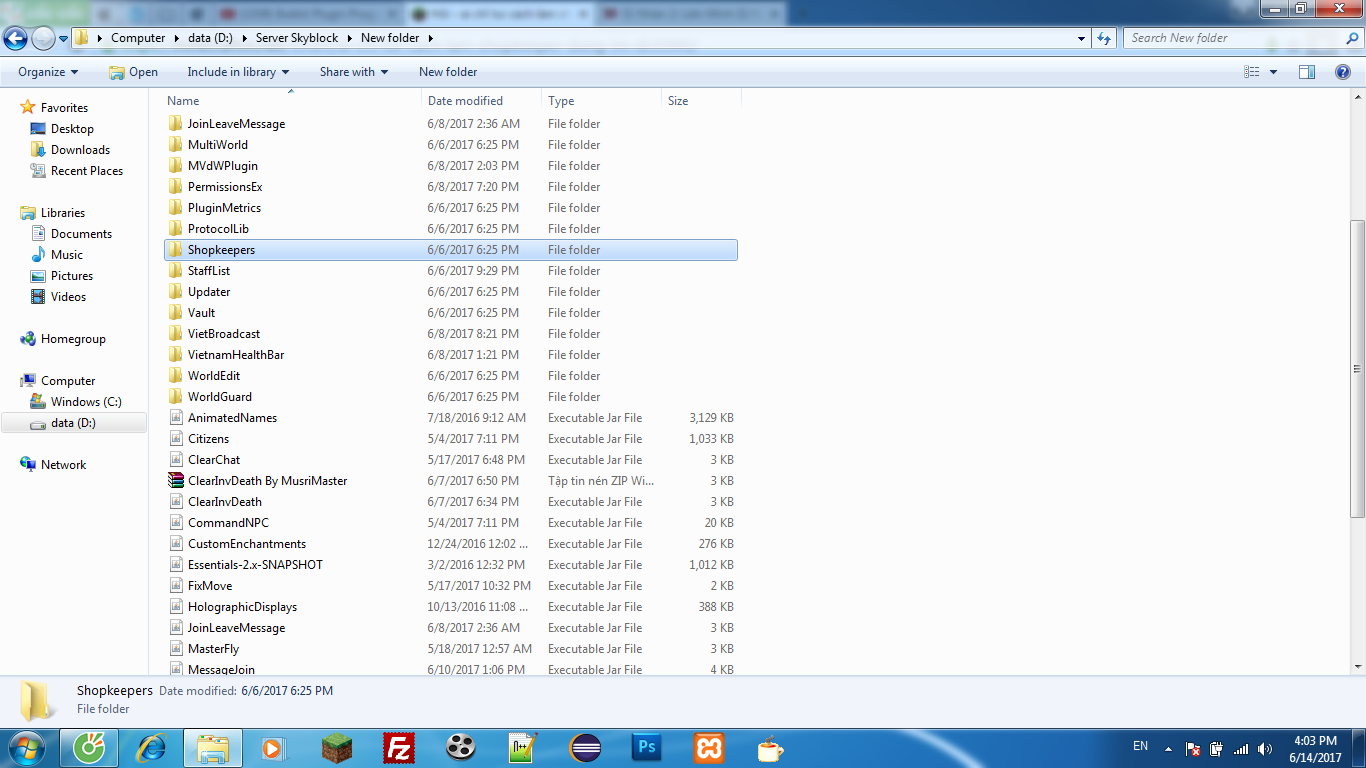Select Downloads in the navigation pane
This screenshot has width=1366, height=768.
[80, 150]
